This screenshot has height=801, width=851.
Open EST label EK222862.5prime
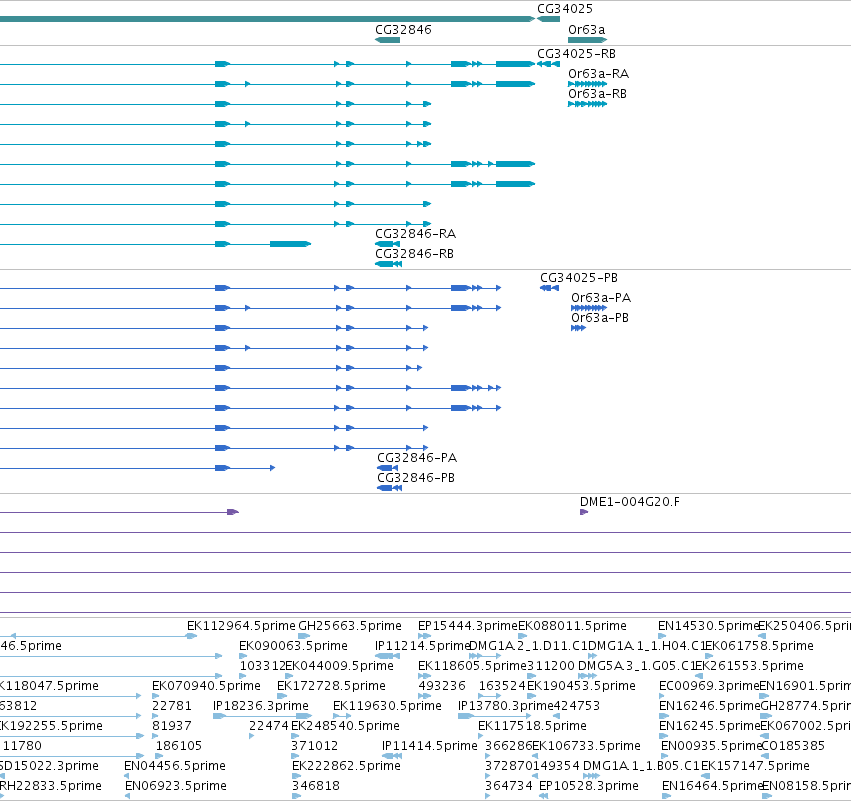[346, 766]
